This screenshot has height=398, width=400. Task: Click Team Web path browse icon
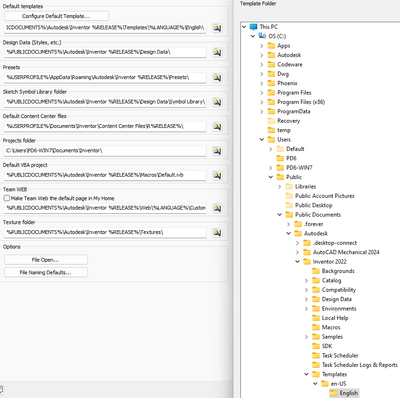[217, 208]
